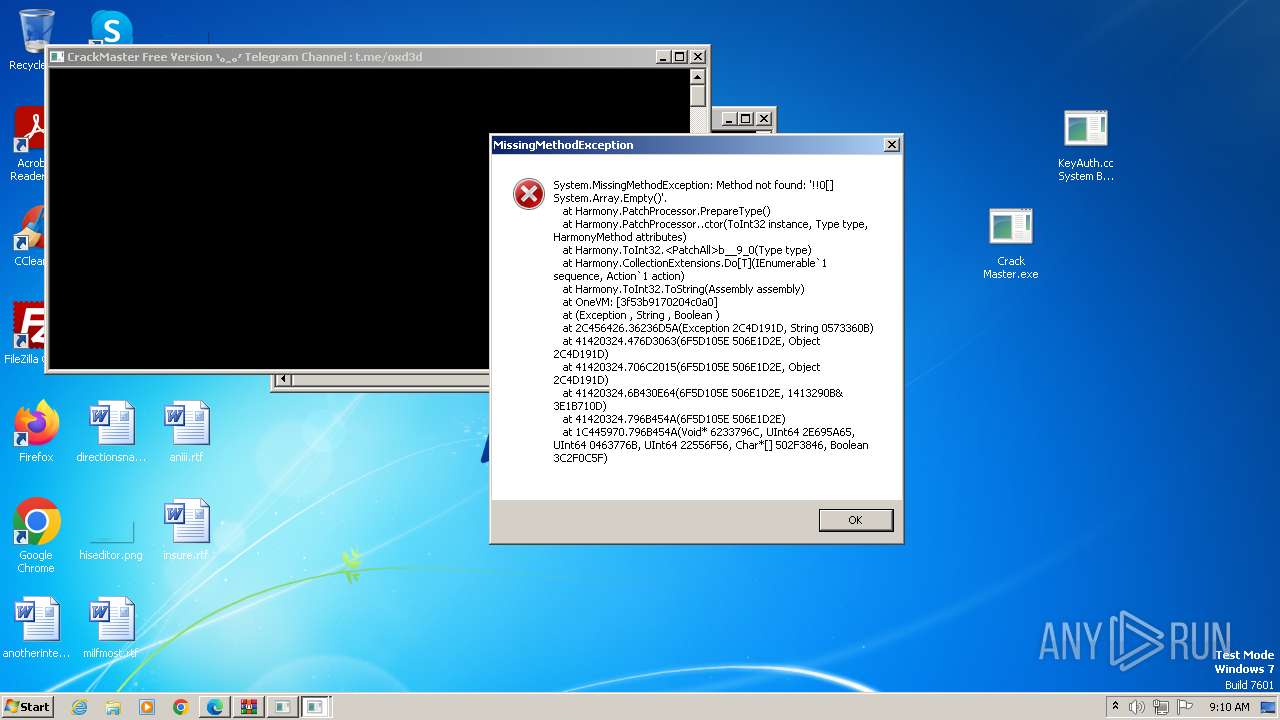Open FileZilla desktop shortcut
Viewport: 1280px width, 720px height.
click(x=30, y=332)
